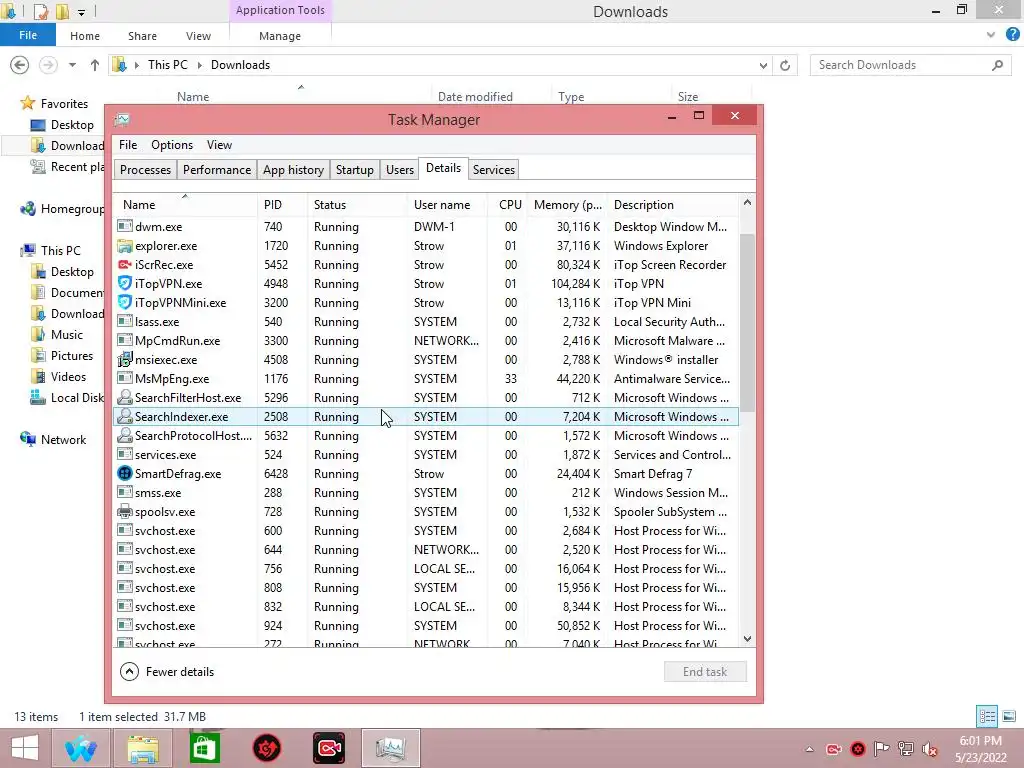
Task: Open the Explorer help icon
Action: [1012, 35]
